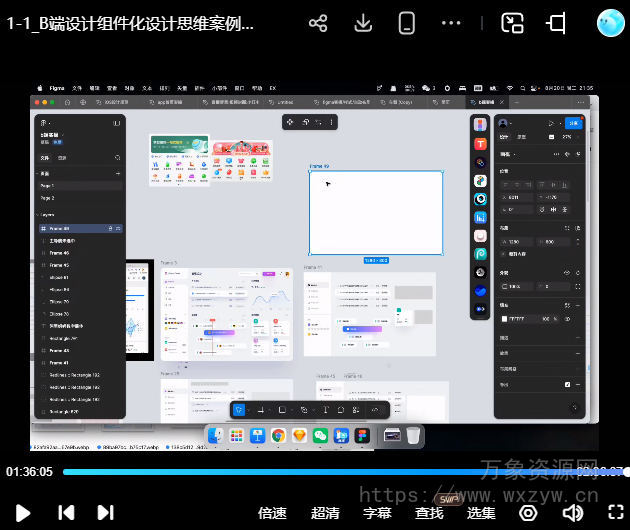Click the picture-in-picture icon

click(x=513, y=23)
